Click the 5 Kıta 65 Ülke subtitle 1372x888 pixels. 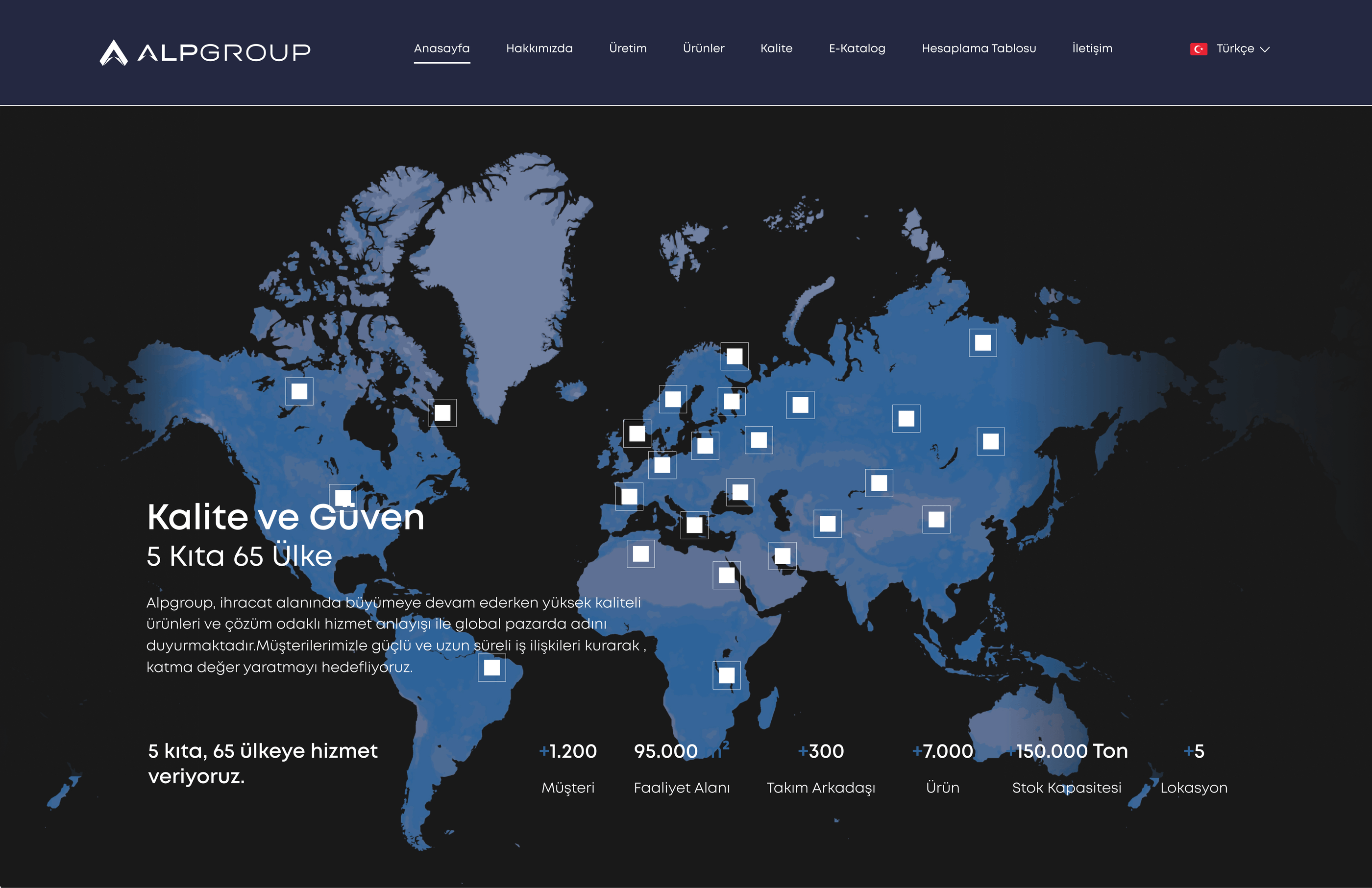[x=239, y=556]
